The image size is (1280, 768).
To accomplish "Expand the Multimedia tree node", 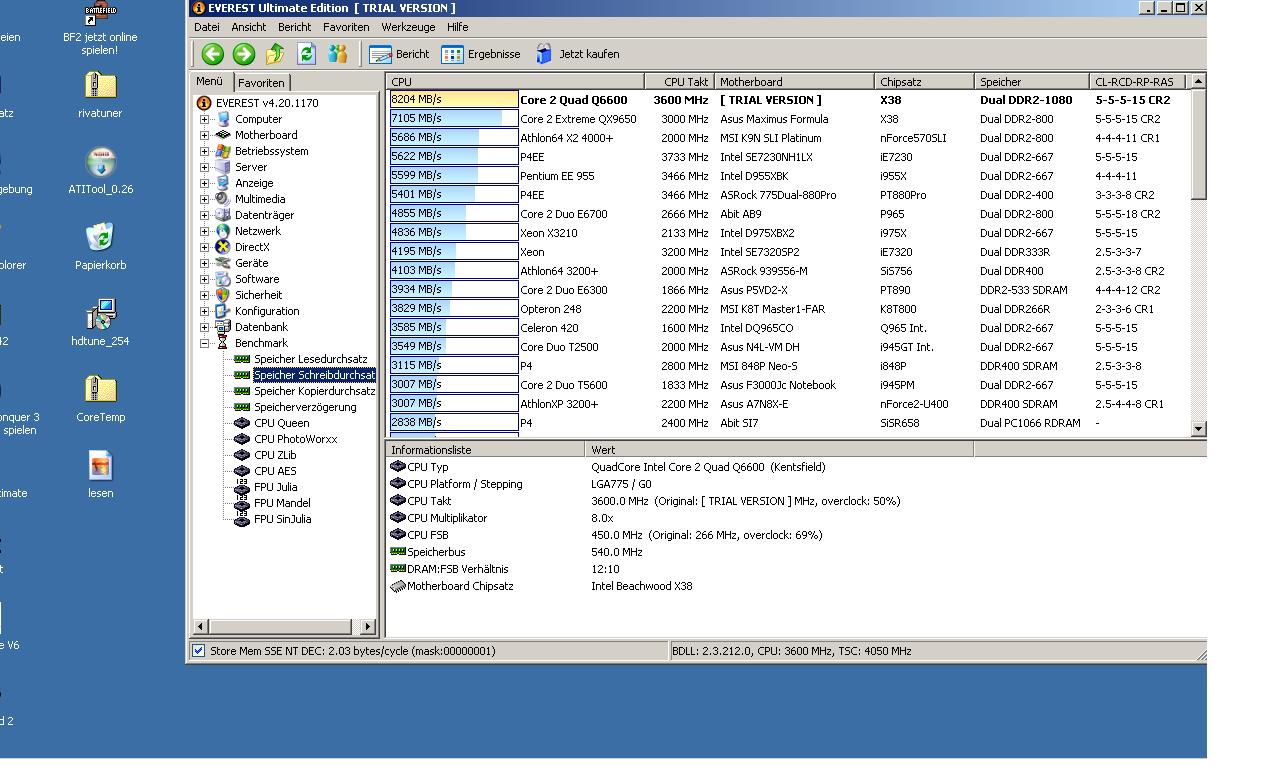I will 205,199.
